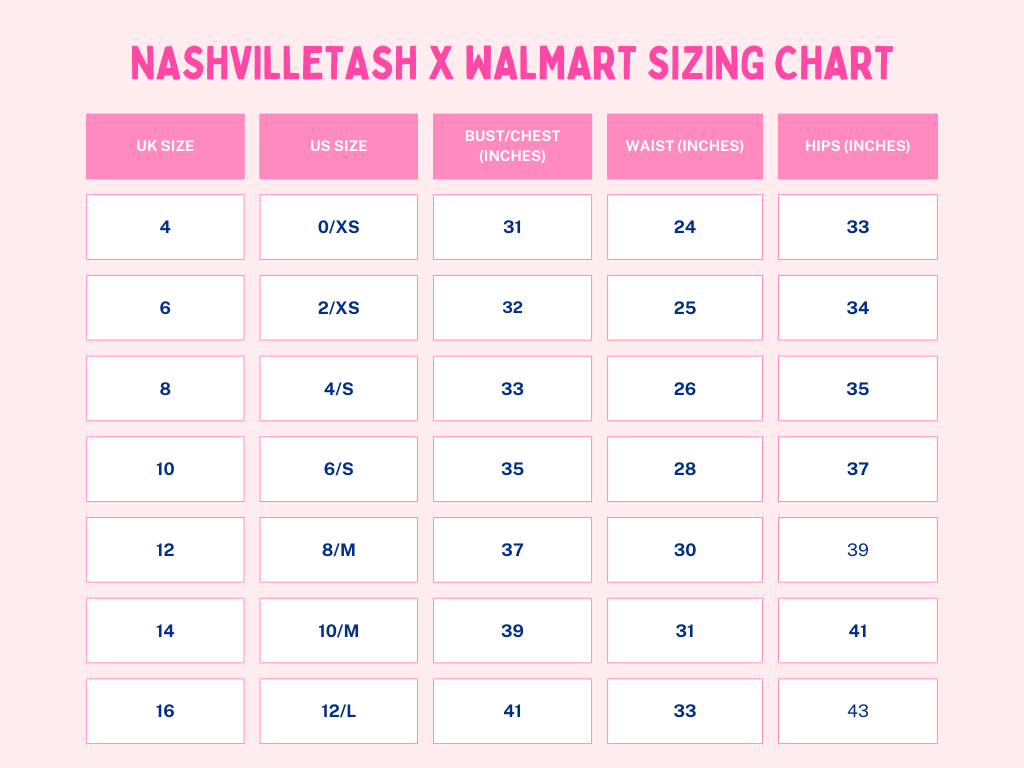Screen dimensions: 1024x768
Task: Click the chart title heading
Action: tap(512, 63)
